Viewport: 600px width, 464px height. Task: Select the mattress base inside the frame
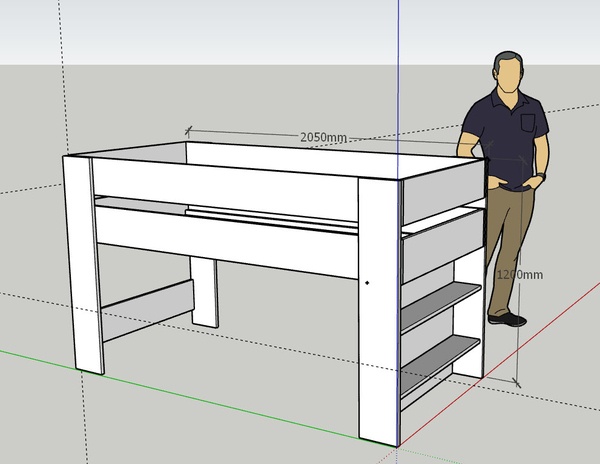pyautogui.click(x=270, y=215)
